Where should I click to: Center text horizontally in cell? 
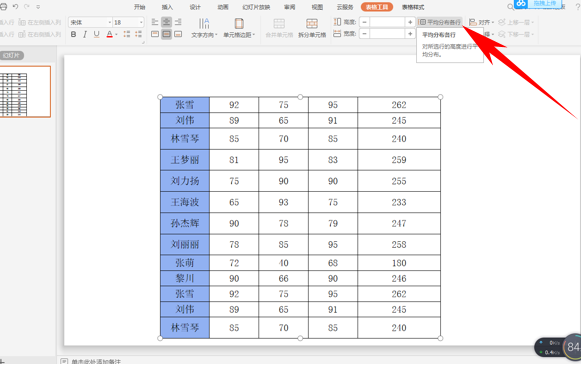(x=167, y=22)
